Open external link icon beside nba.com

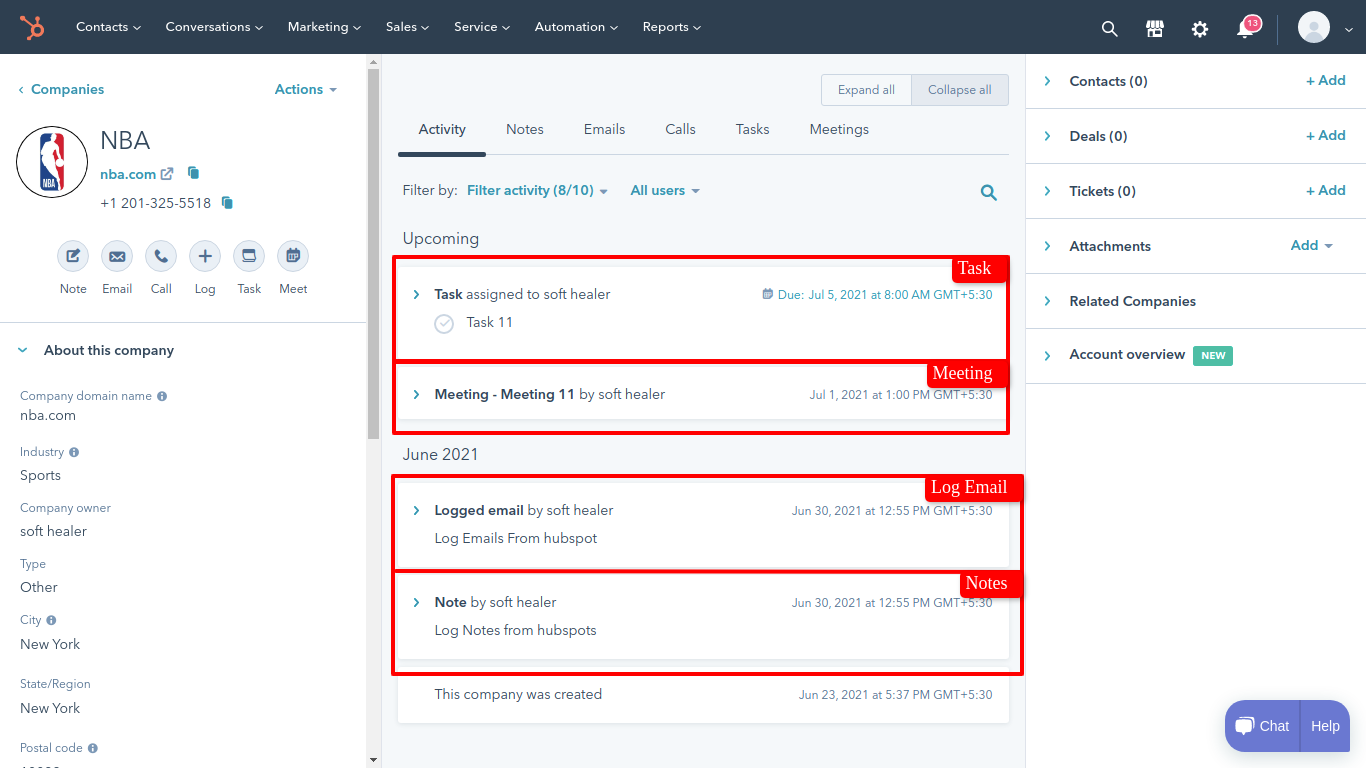pos(167,174)
